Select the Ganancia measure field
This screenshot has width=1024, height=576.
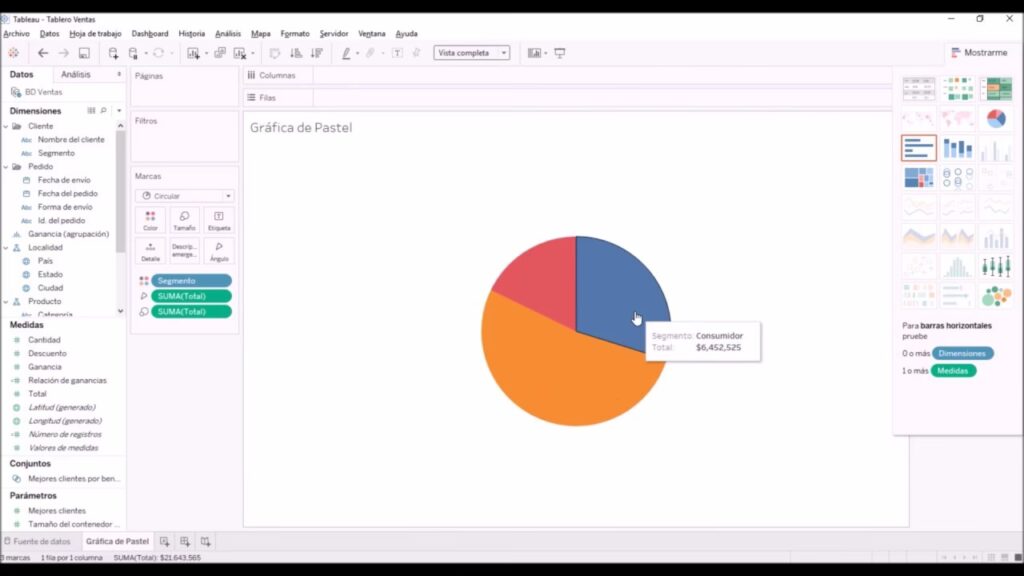click(47, 367)
